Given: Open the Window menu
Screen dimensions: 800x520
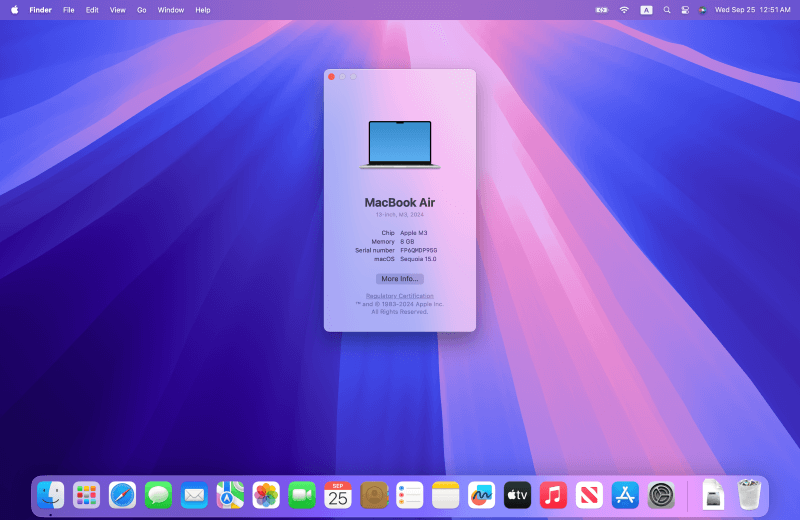Looking at the screenshot, I should coord(170,10).
